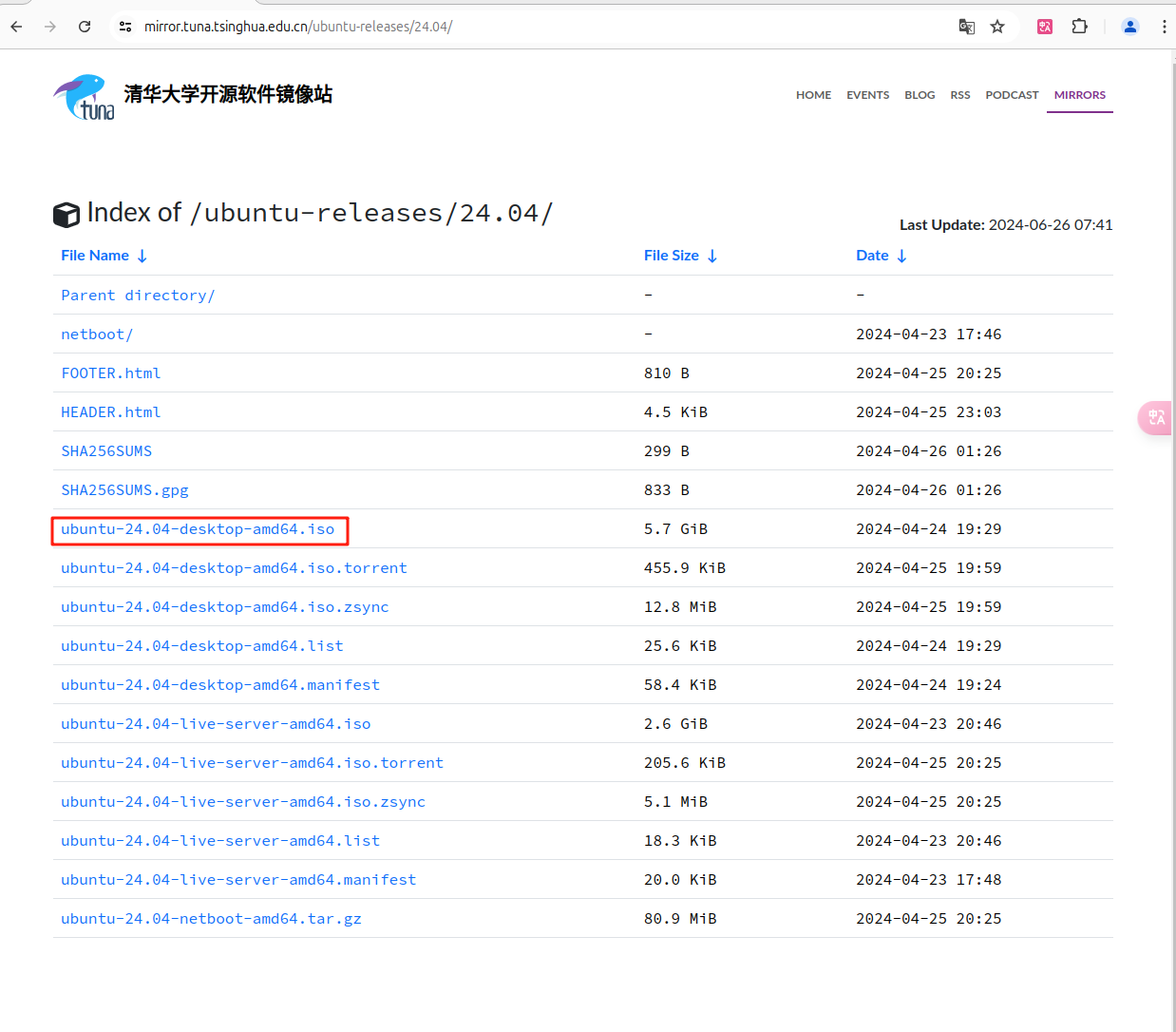Open the EVENTS nav item
The height and width of the screenshot is (1032, 1176).
point(868,95)
